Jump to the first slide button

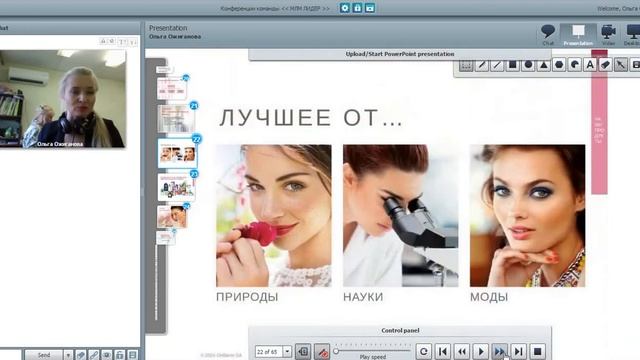(x=442, y=351)
